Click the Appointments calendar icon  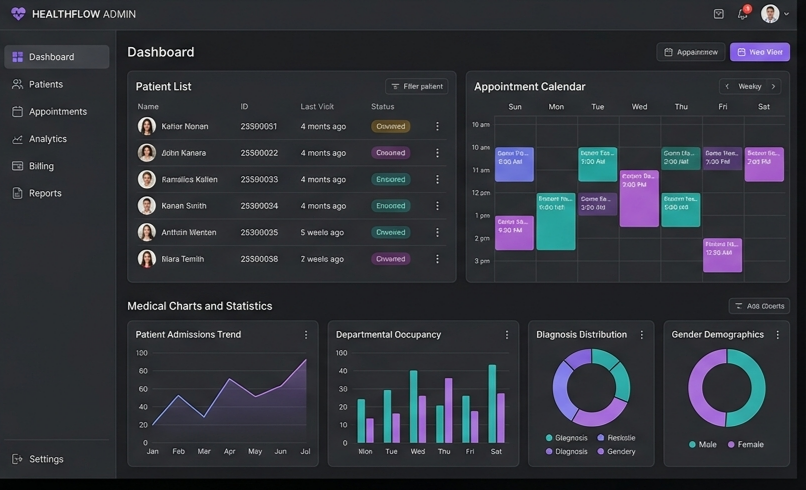[x=17, y=111]
